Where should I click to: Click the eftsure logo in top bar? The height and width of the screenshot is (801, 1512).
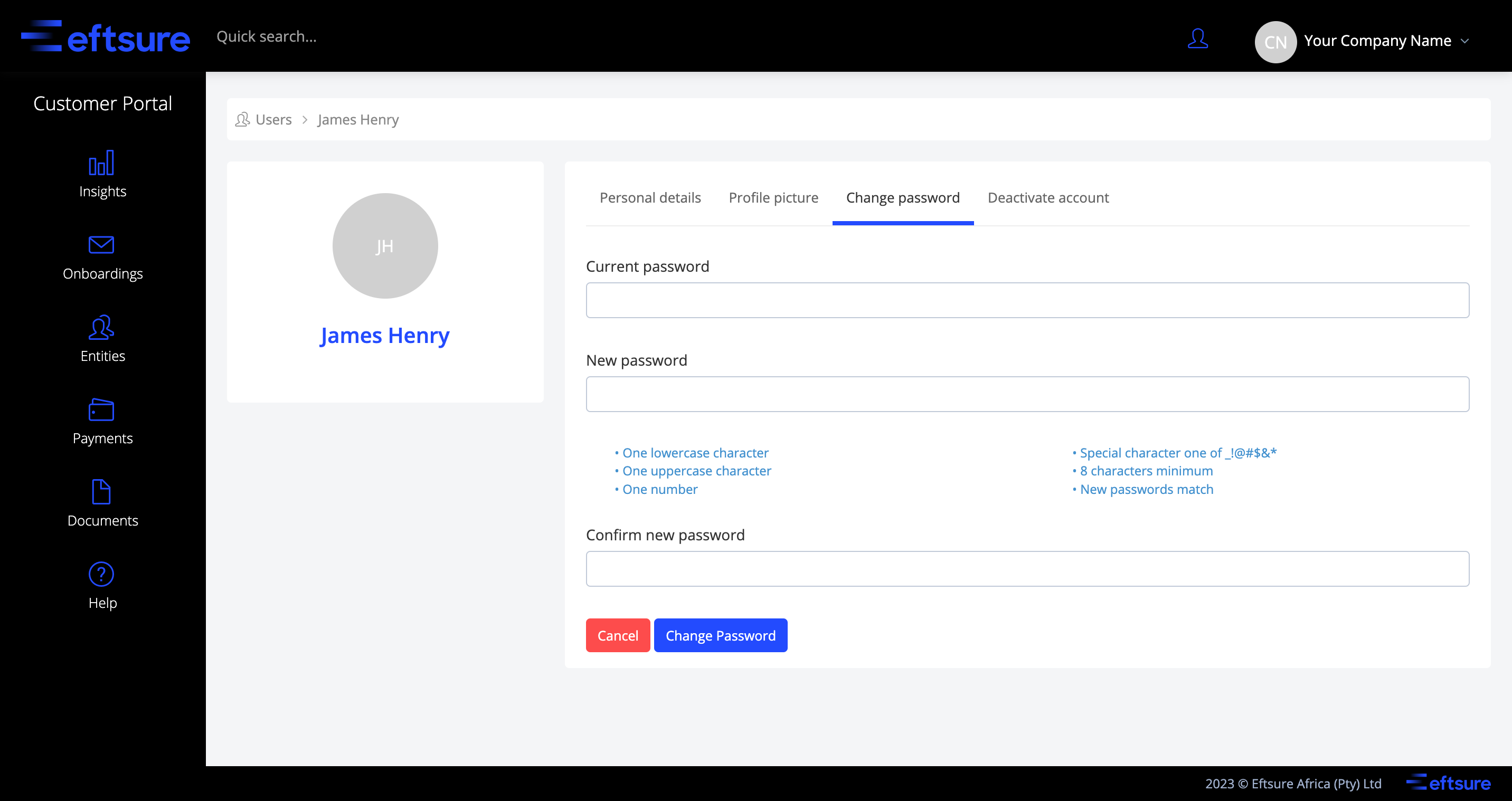[x=106, y=36]
